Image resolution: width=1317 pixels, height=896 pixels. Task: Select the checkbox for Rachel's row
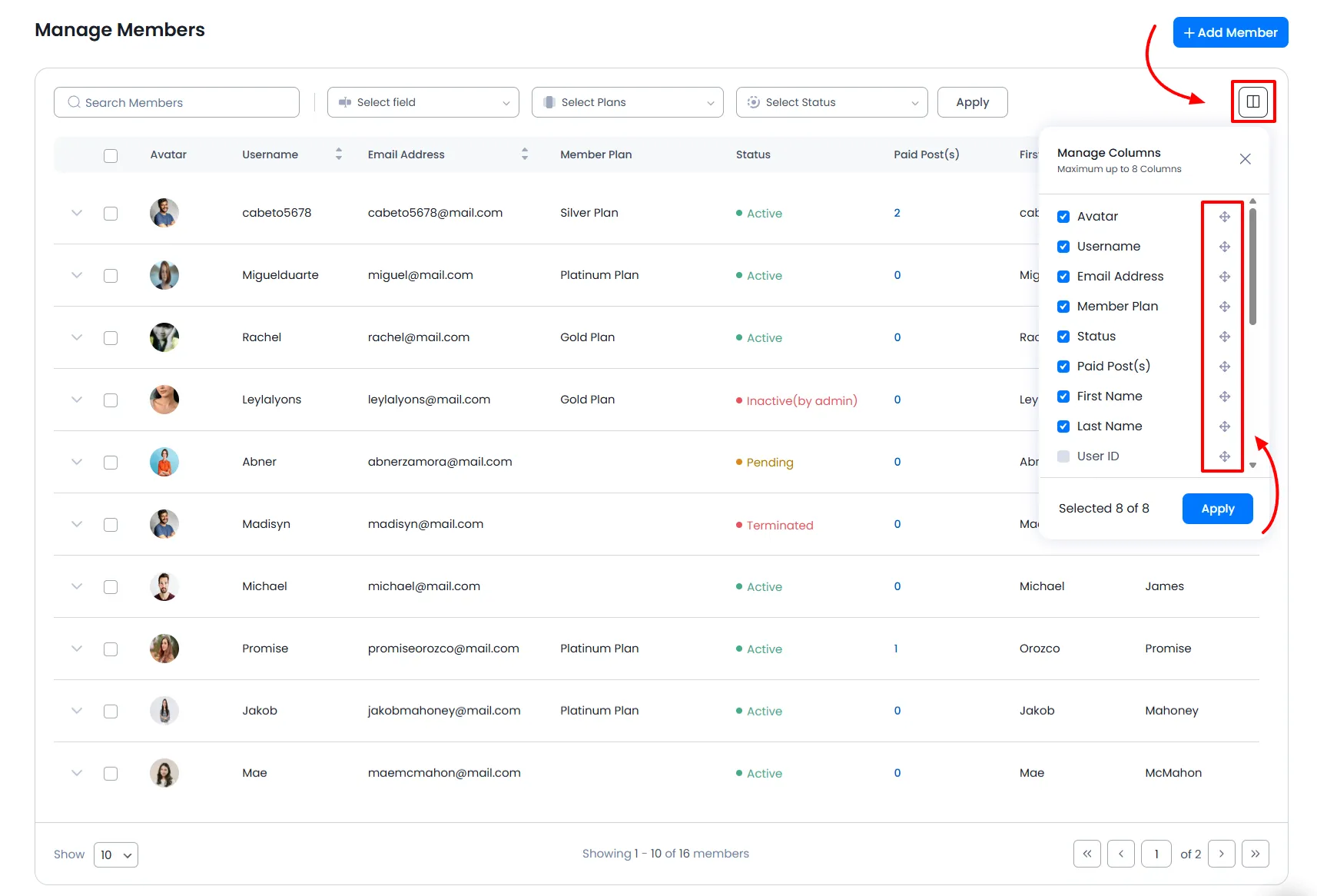[x=111, y=338]
